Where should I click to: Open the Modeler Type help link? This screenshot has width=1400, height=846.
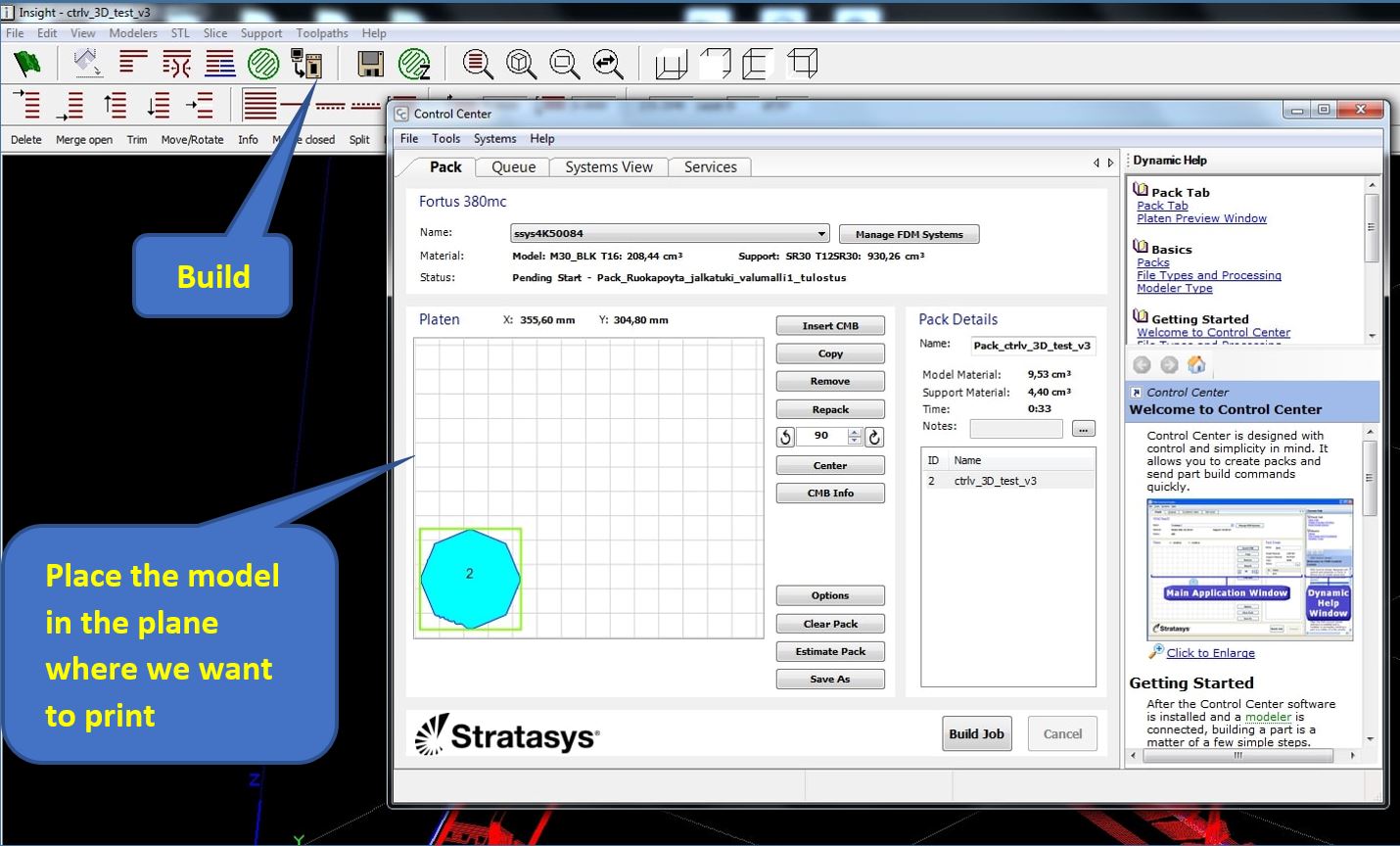(1175, 288)
